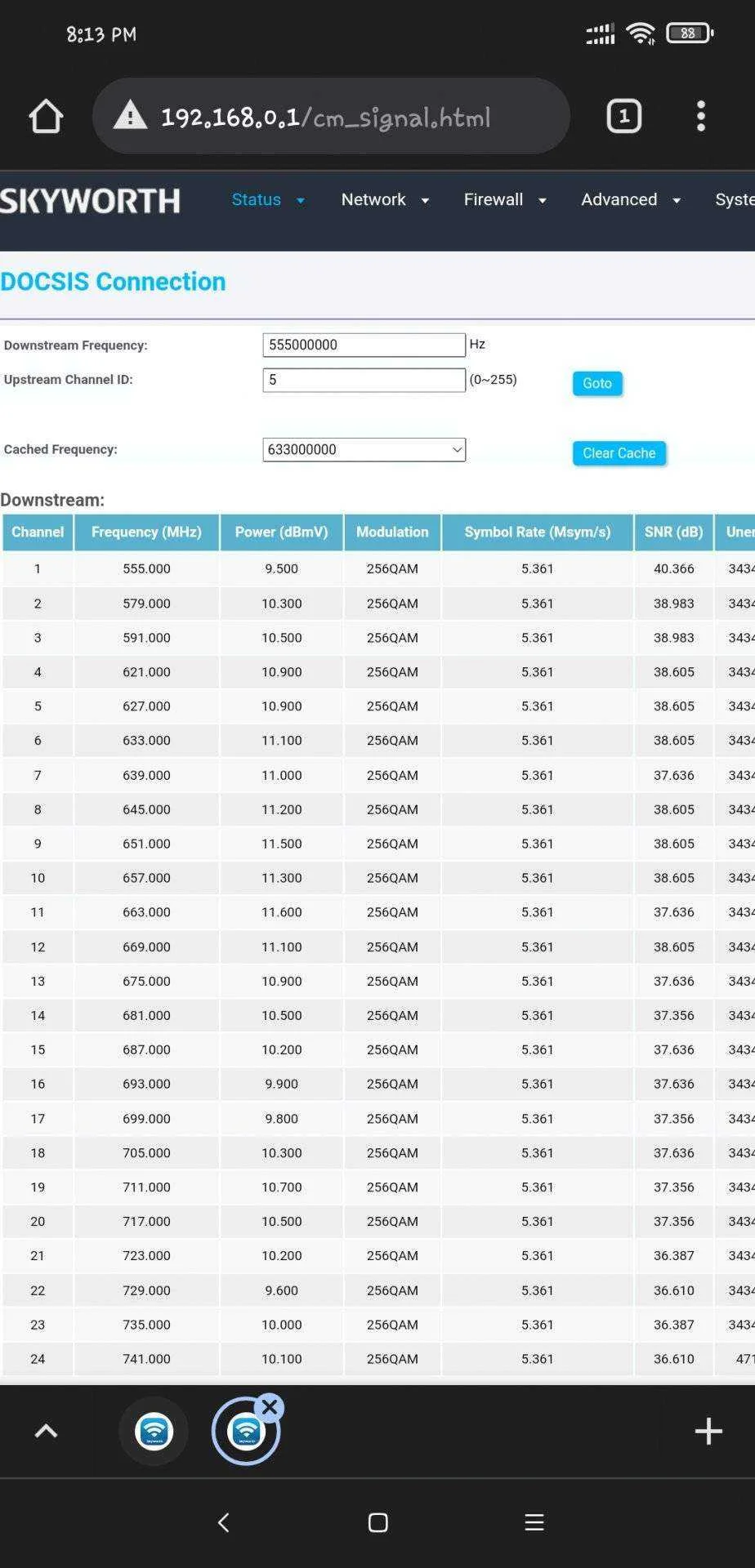Open the Firewall menu

point(494,199)
